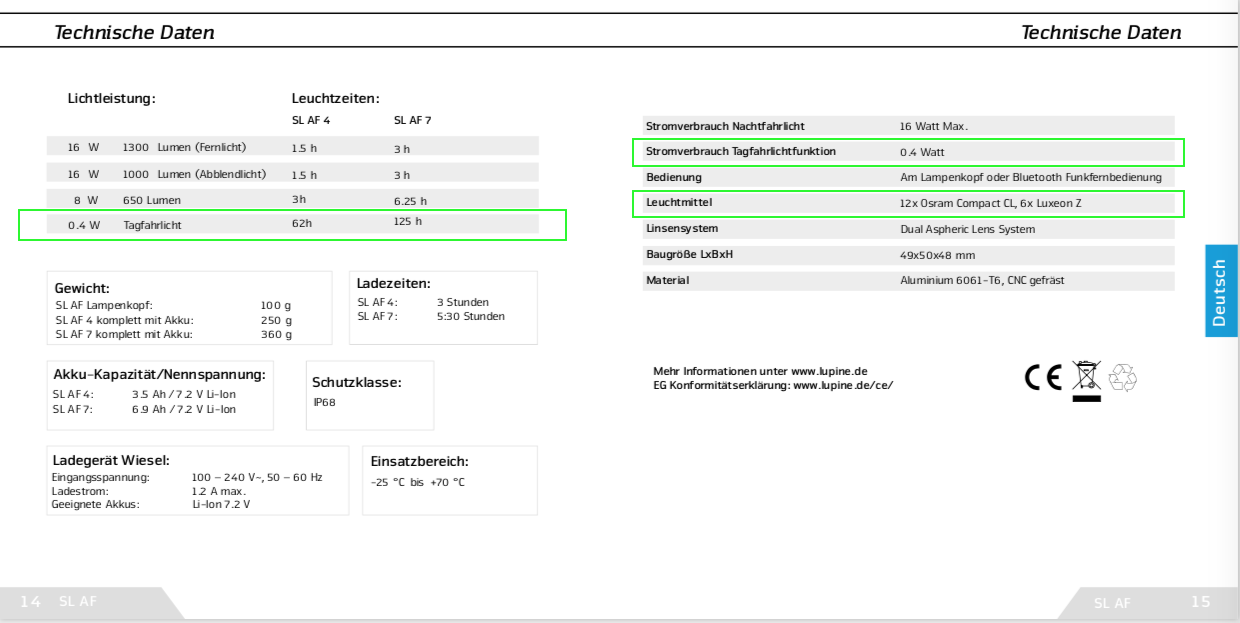Open the www.lupine.de website link
This screenshot has width=1240, height=623.
pyautogui.click(x=829, y=371)
